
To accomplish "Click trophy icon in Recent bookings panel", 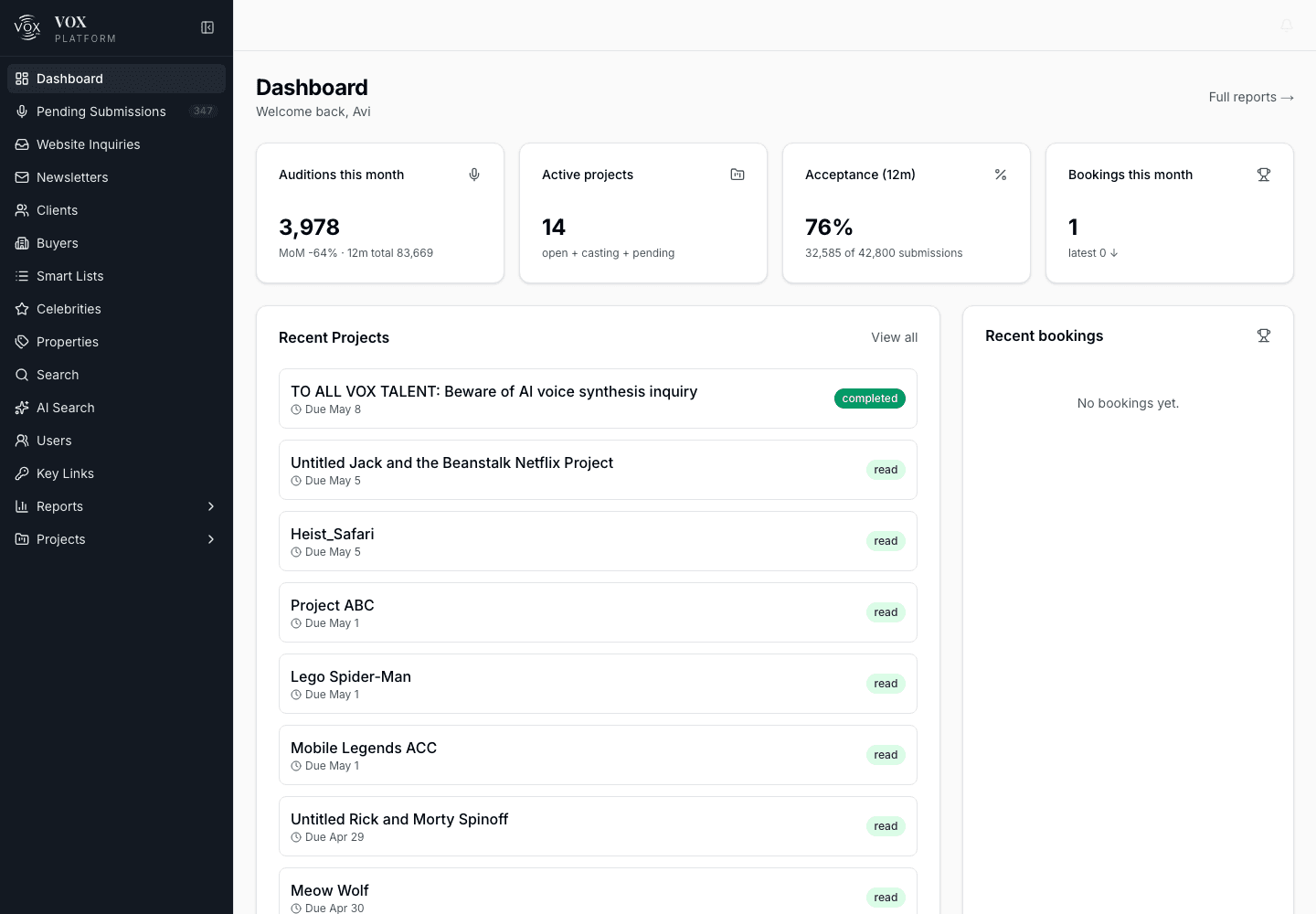I will [1264, 335].
